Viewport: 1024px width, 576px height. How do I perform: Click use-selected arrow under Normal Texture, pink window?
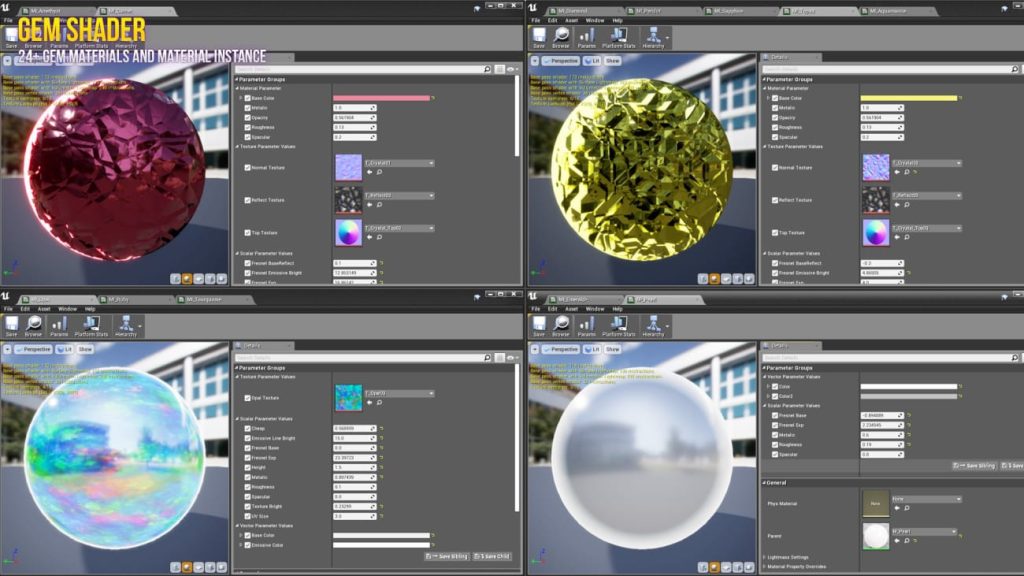tap(370, 172)
